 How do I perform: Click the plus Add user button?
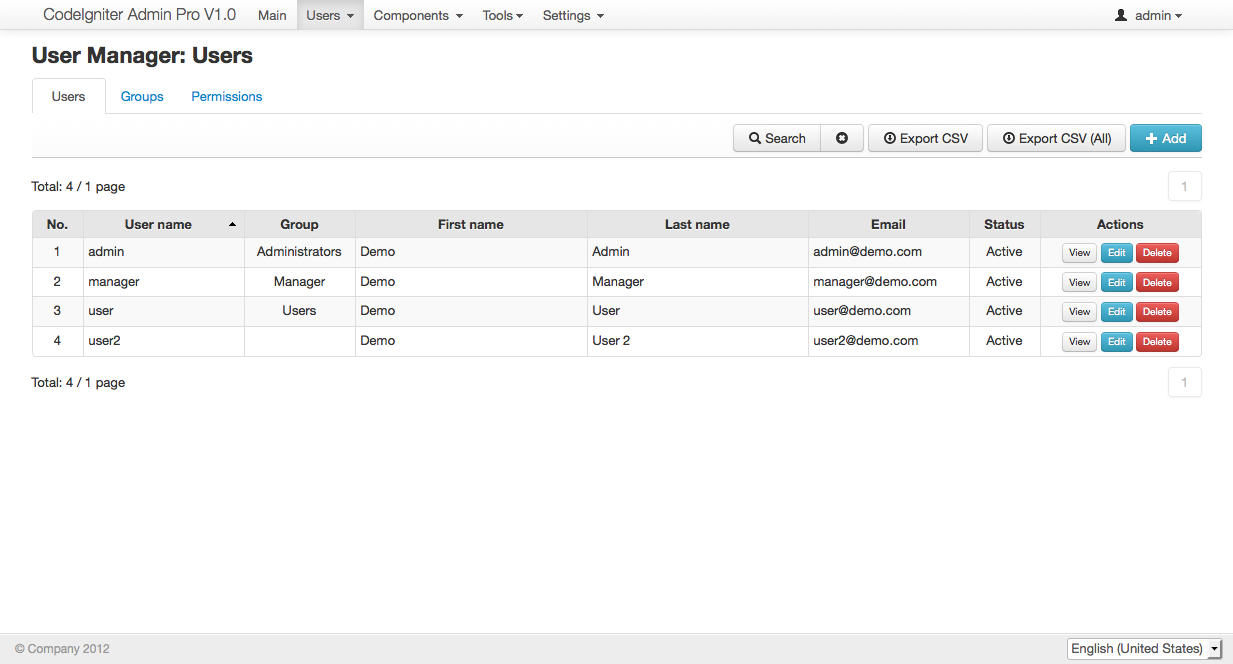(1165, 138)
